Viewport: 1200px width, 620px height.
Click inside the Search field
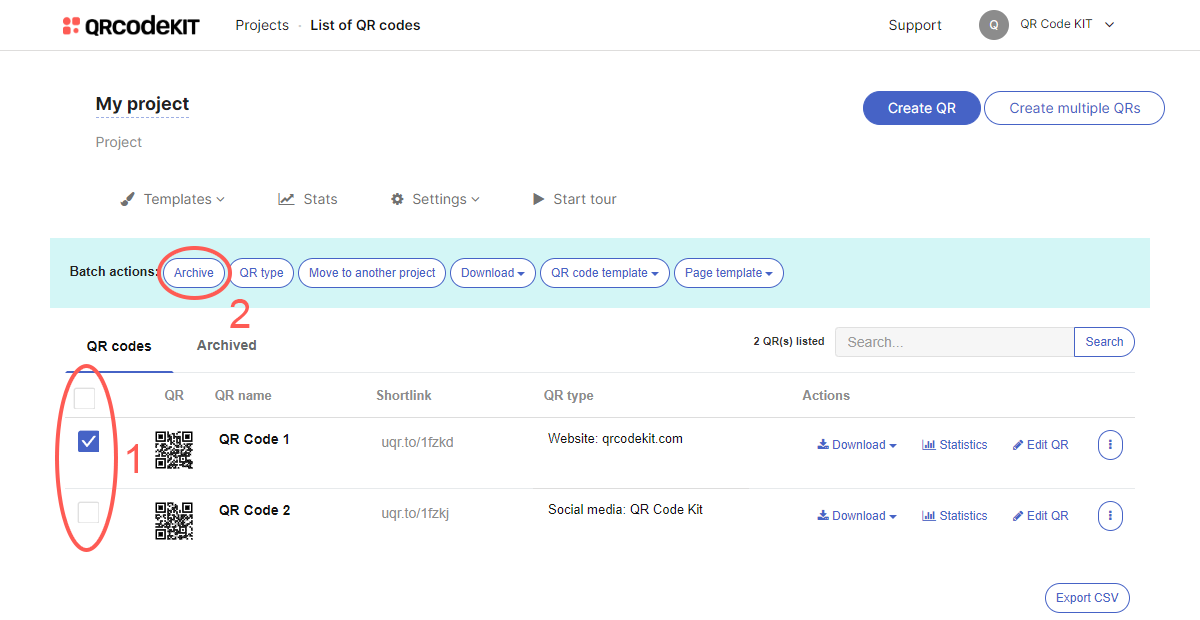[x=950, y=342]
